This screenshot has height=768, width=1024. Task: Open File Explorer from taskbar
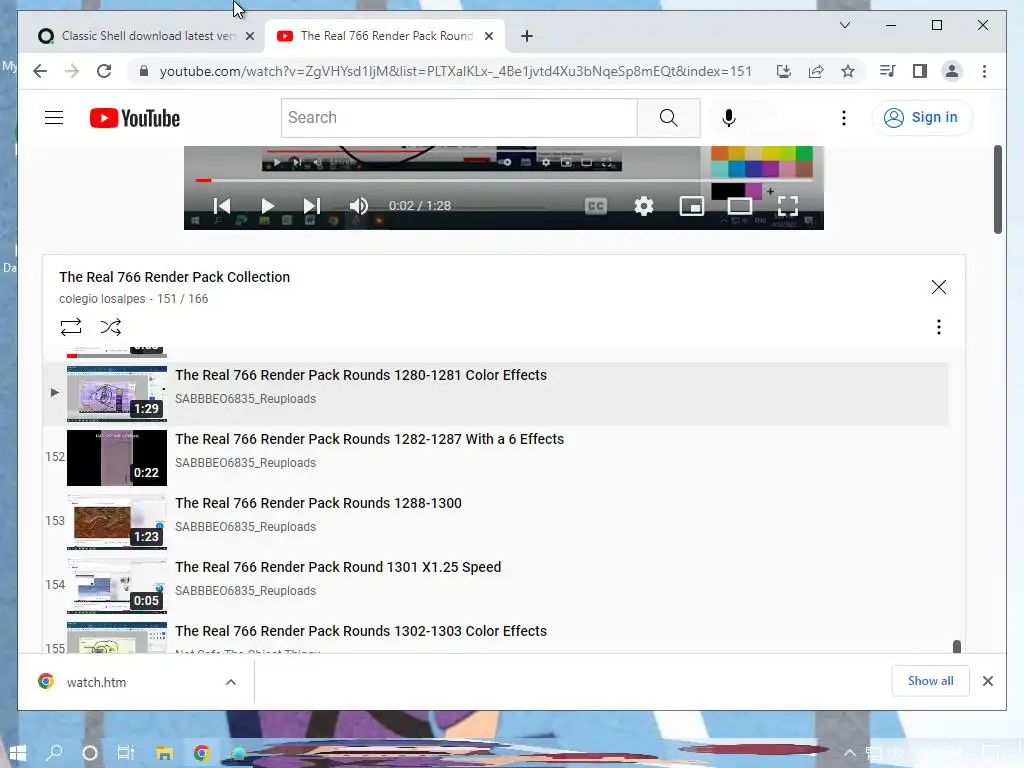[164, 753]
